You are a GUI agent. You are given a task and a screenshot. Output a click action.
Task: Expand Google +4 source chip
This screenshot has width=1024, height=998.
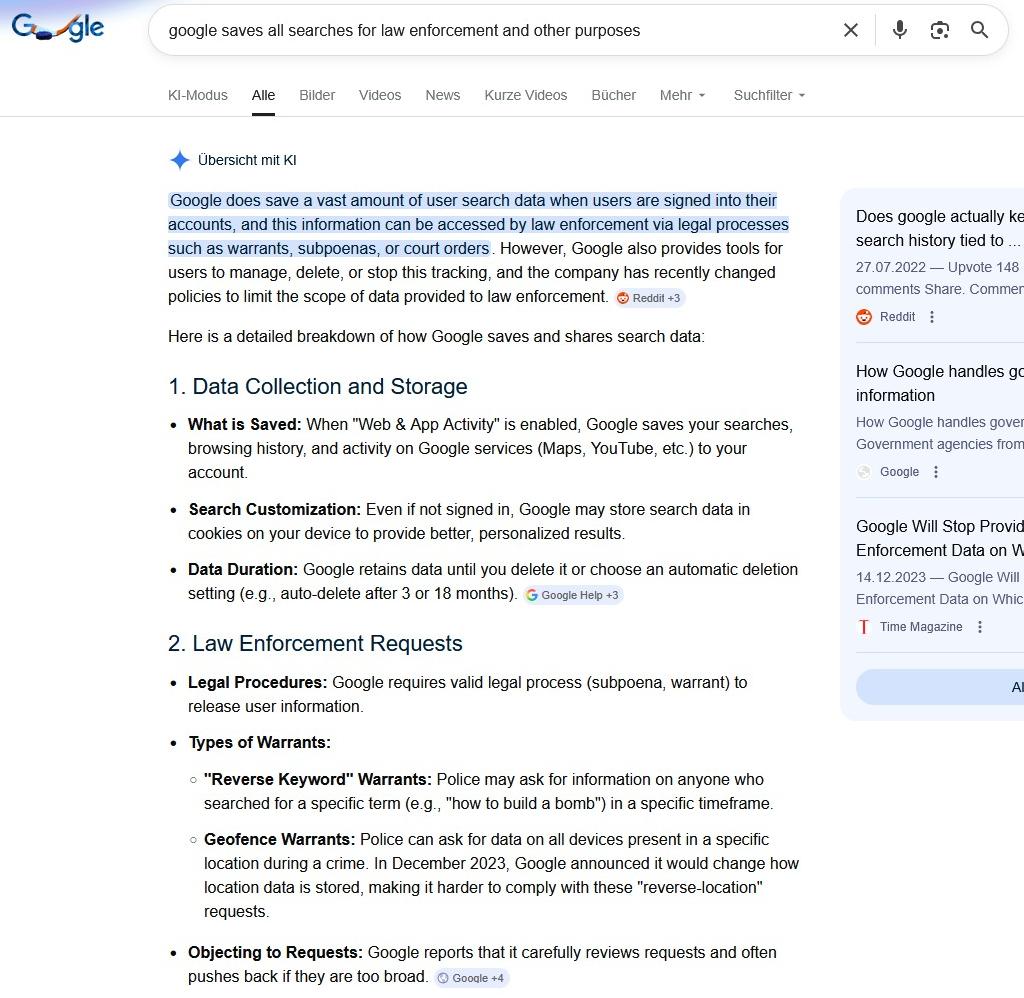471,978
